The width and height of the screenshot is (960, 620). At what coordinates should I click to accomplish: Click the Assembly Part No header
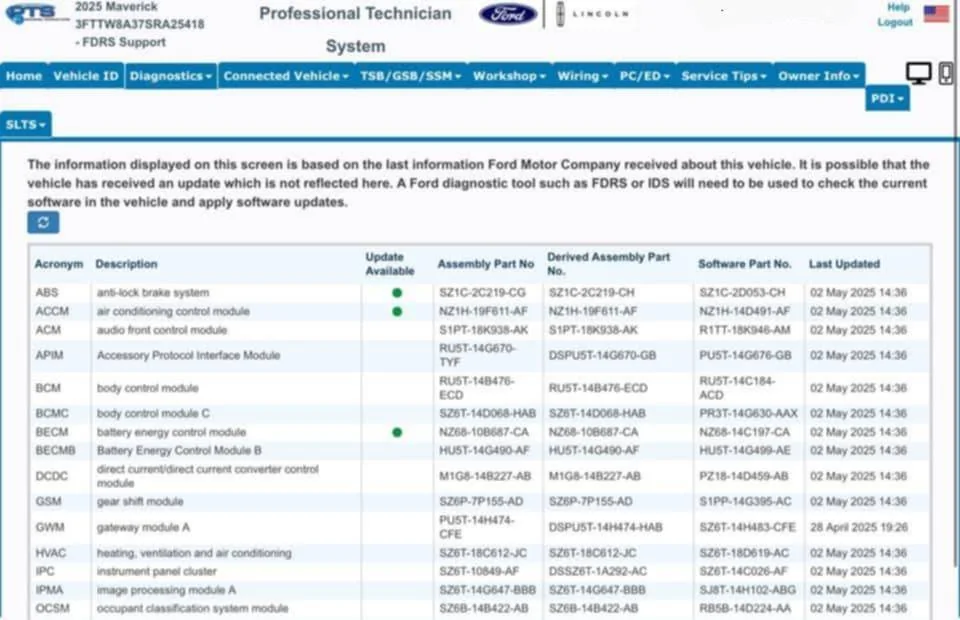486,264
